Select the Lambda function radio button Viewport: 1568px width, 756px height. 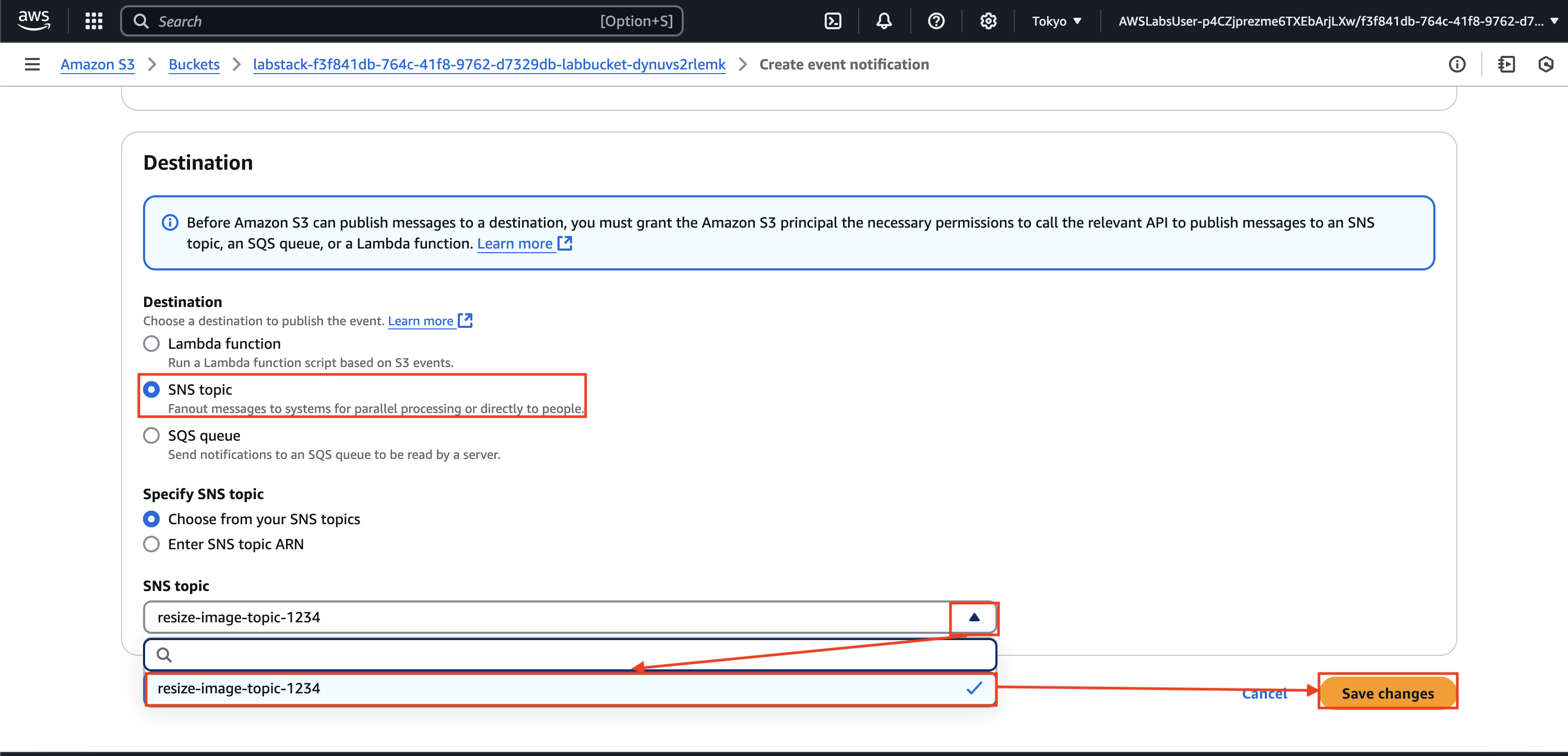[151, 344]
